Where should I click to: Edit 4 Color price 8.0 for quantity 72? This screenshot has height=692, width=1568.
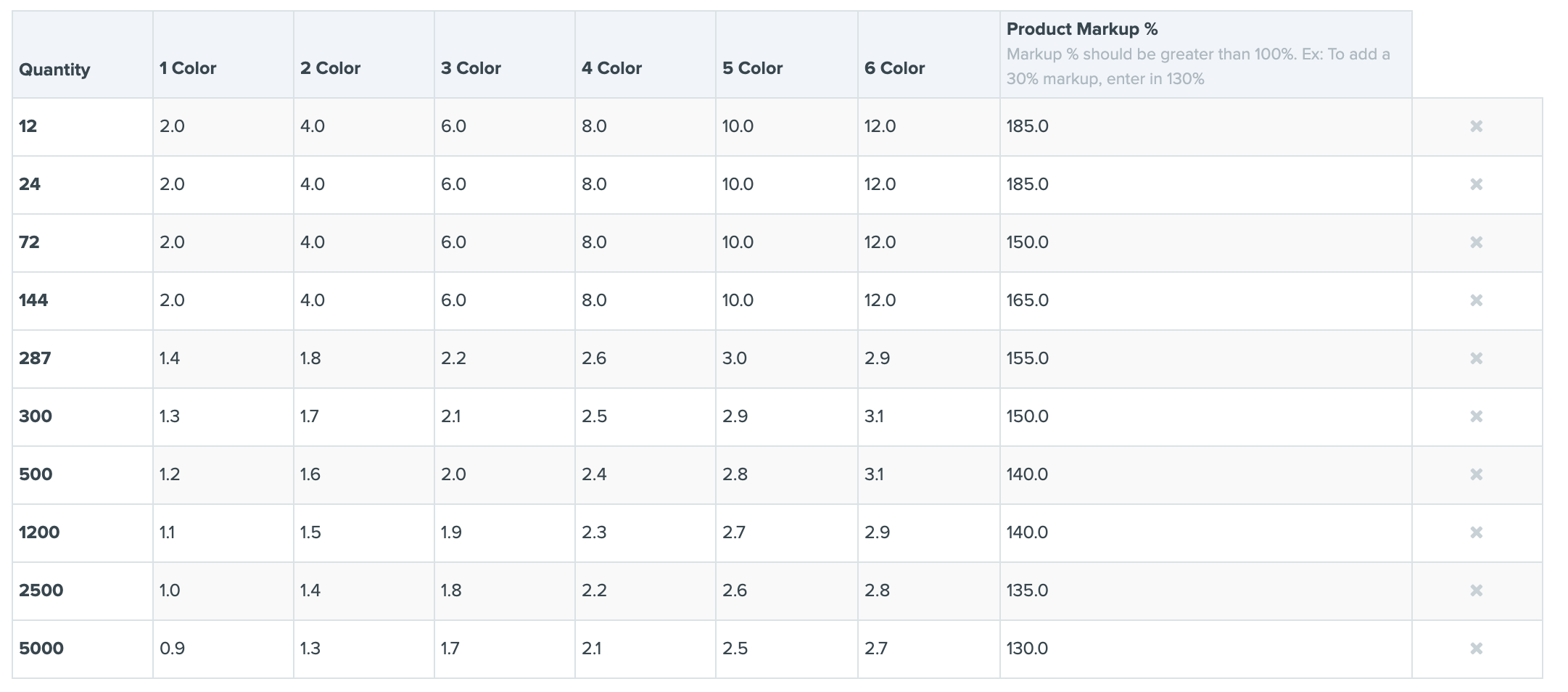click(645, 243)
